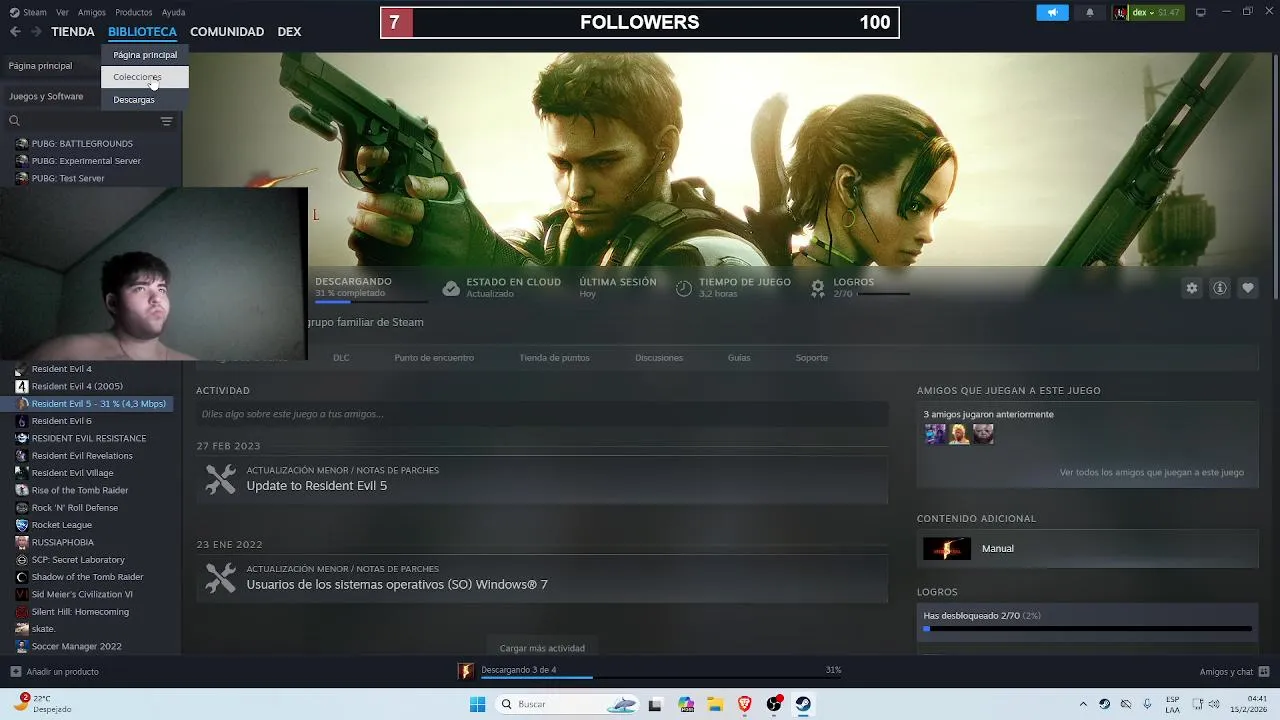This screenshot has width=1280, height=720.
Task: Open the wrench icon for the Windows 7 news
Action: (220, 578)
